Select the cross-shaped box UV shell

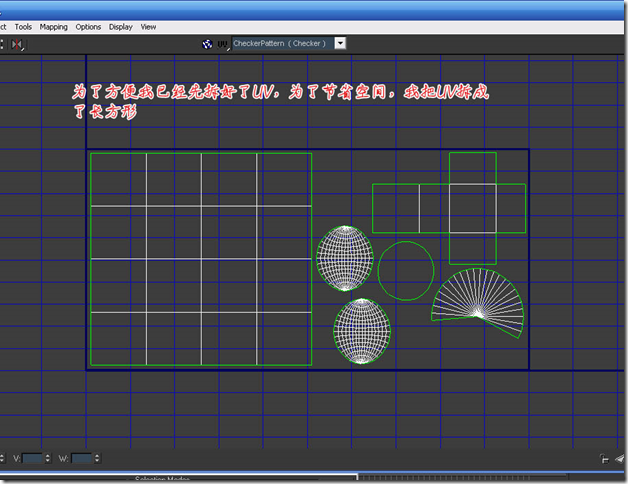[473, 208]
